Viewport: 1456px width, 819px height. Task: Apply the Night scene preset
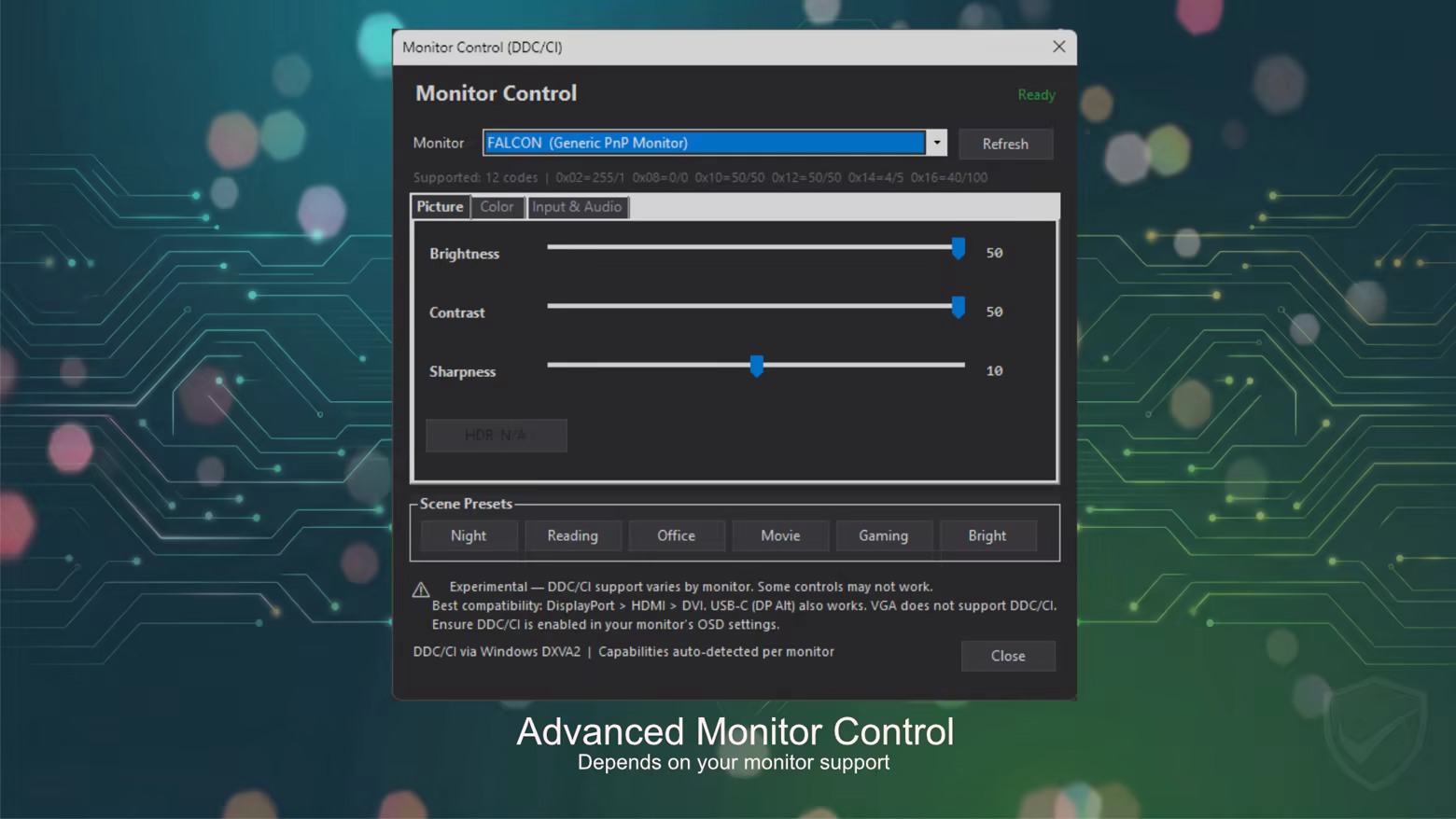pyautogui.click(x=469, y=535)
